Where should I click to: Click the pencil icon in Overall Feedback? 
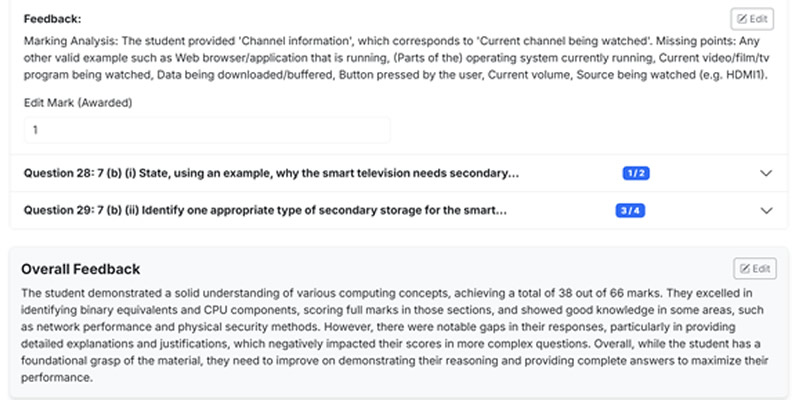743,268
